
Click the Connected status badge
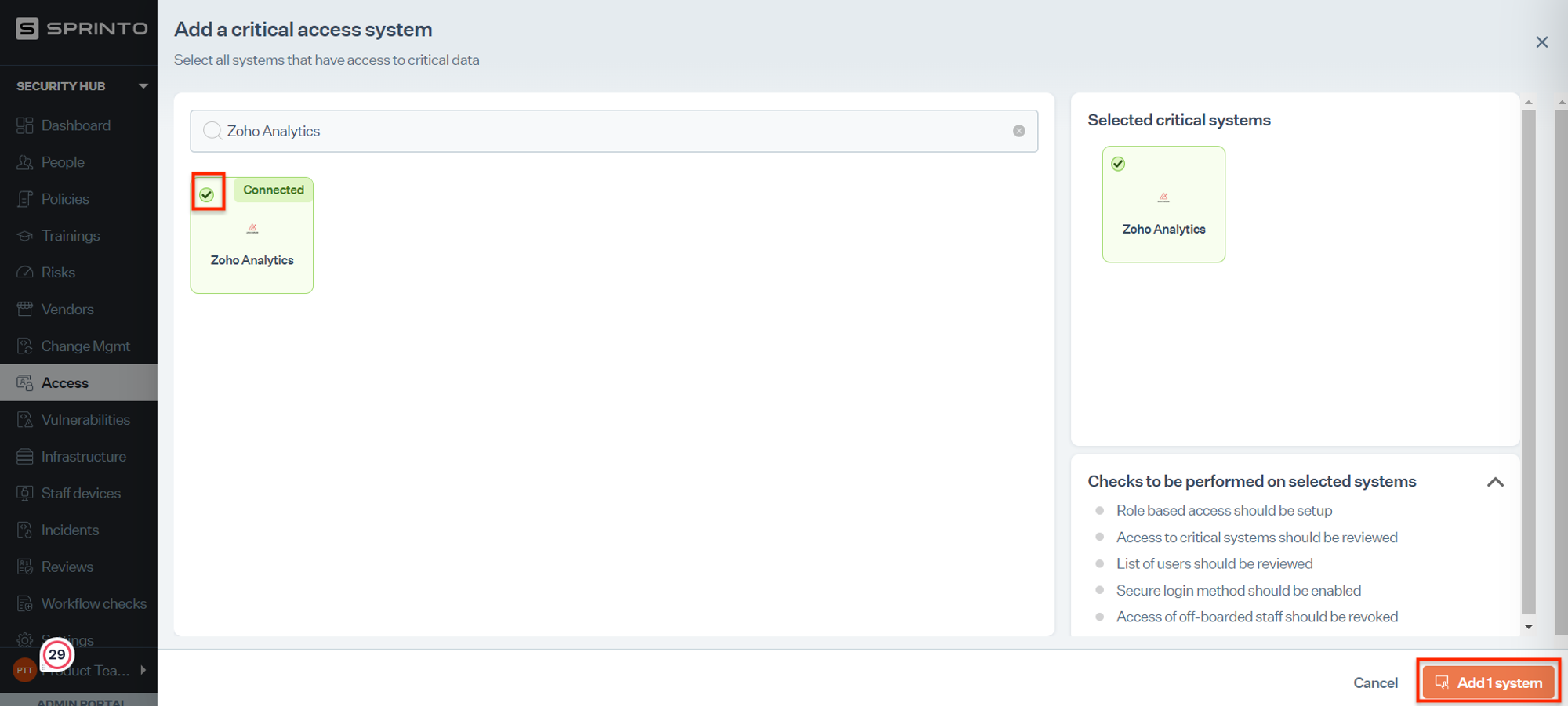pyautogui.click(x=273, y=190)
